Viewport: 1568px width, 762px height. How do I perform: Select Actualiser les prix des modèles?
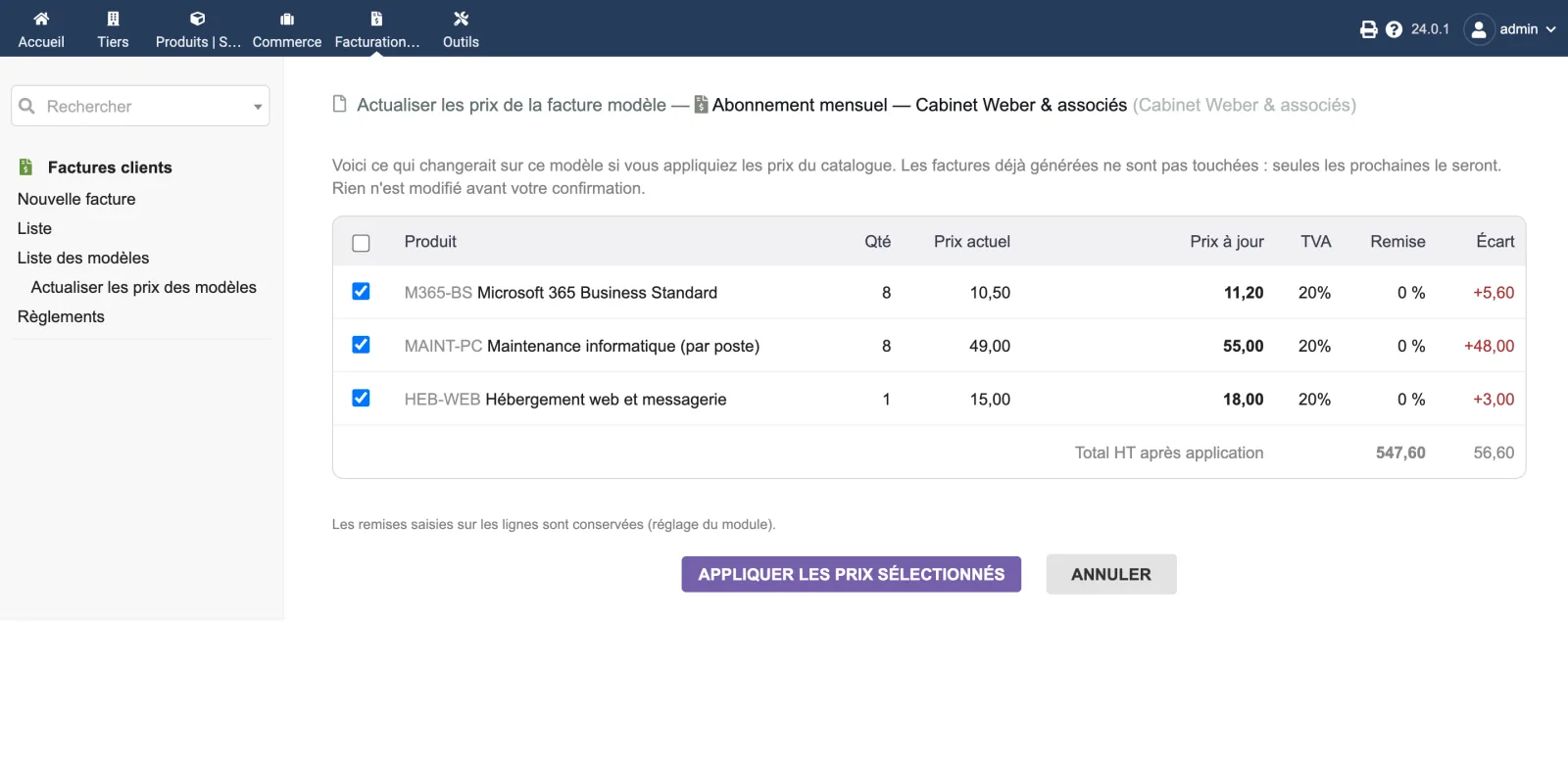point(144,287)
